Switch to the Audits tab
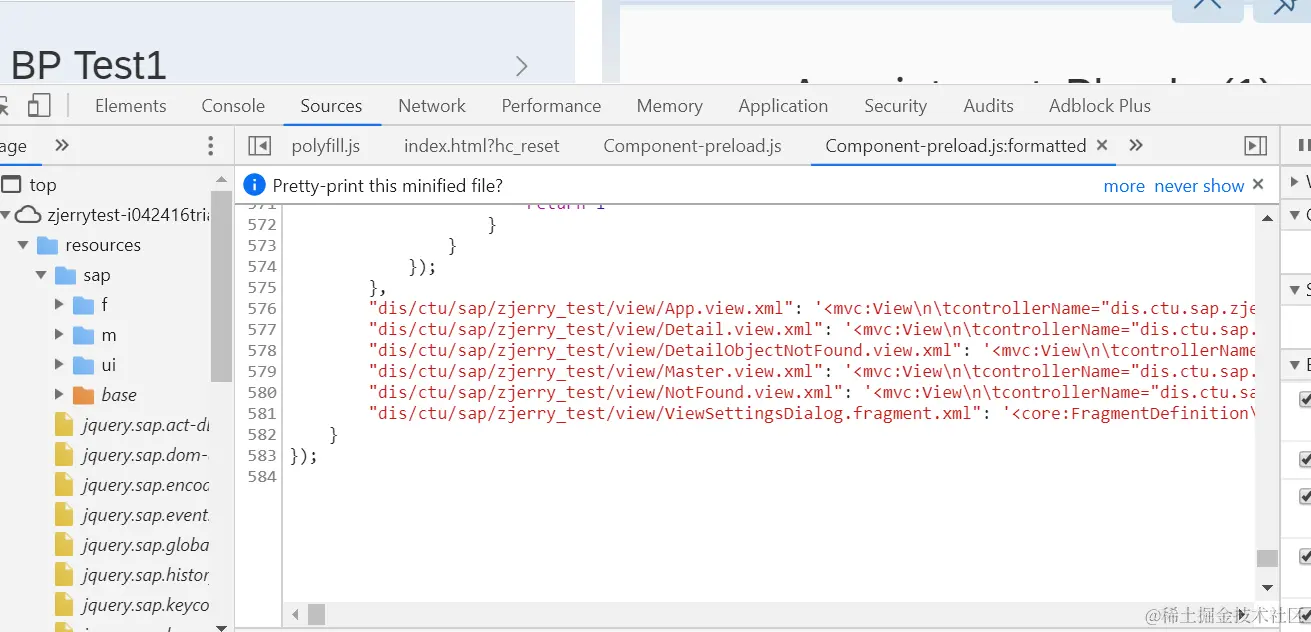This screenshot has width=1311, height=632. 988,106
